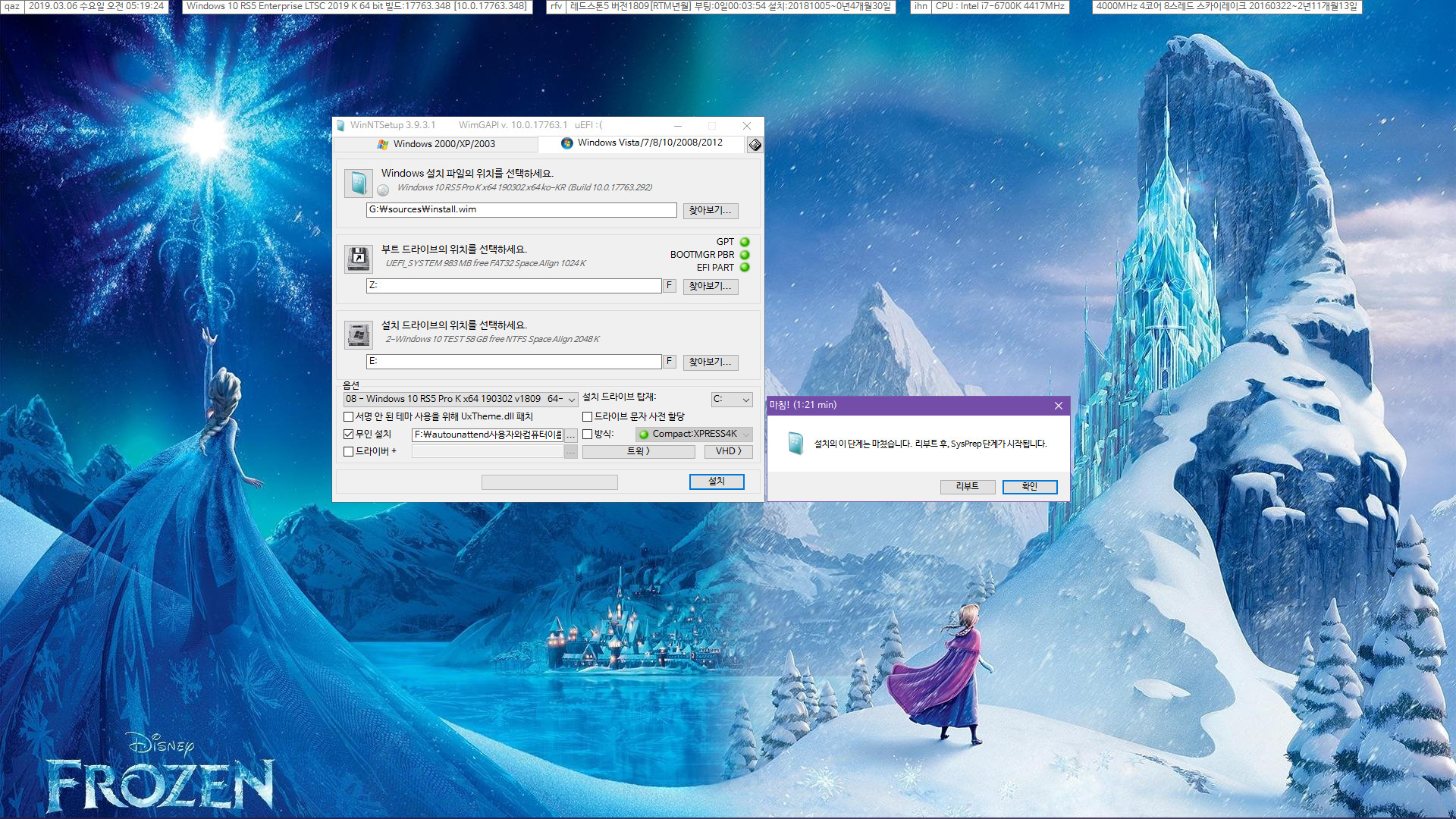Click the date and time desktop gadget
The image size is (1456, 819).
96,6
